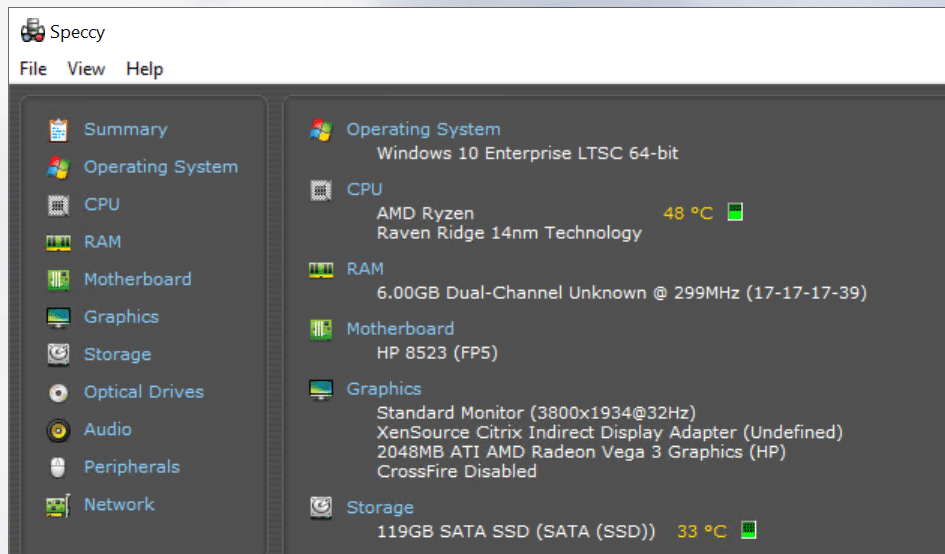Select CPU in the left sidebar
945x554 pixels.
pos(102,204)
